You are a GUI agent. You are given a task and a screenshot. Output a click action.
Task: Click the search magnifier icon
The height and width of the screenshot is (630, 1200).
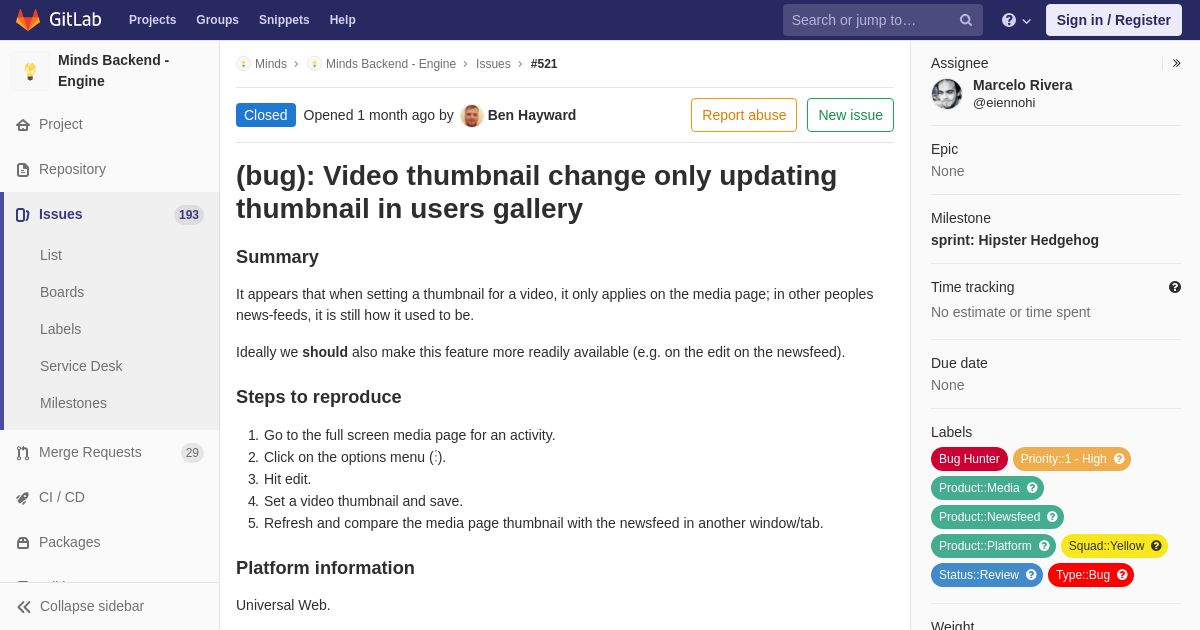[x=966, y=20]
